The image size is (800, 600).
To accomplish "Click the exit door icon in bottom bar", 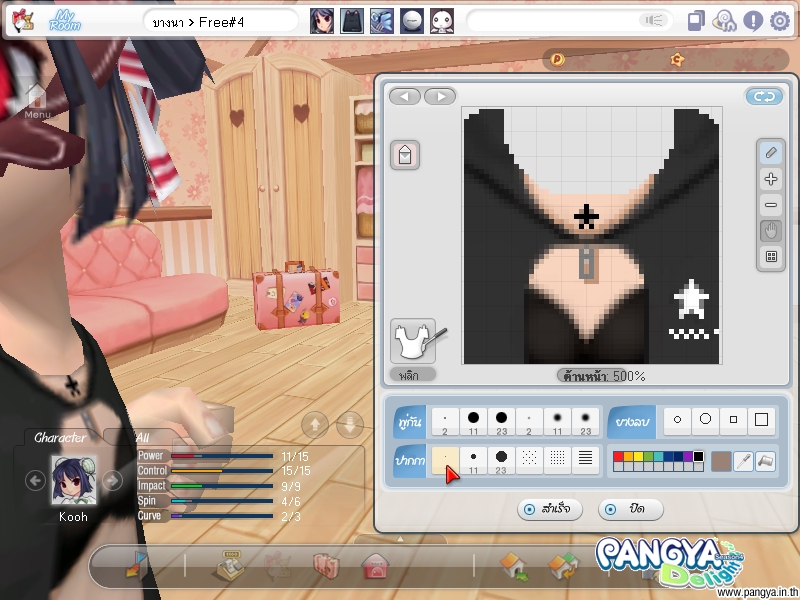I will click(x=136, y=565).
